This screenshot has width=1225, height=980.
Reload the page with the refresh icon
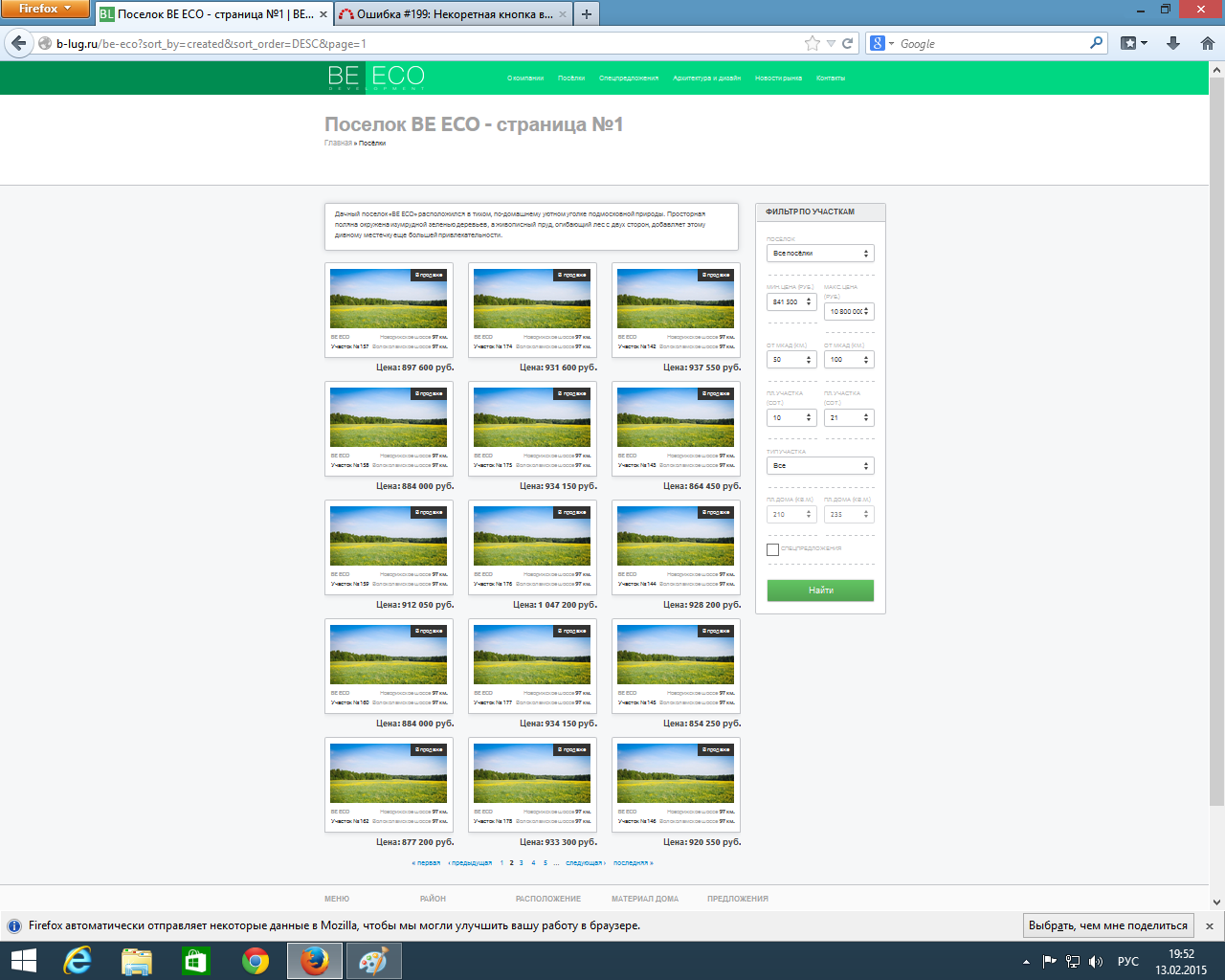[847, 43]
